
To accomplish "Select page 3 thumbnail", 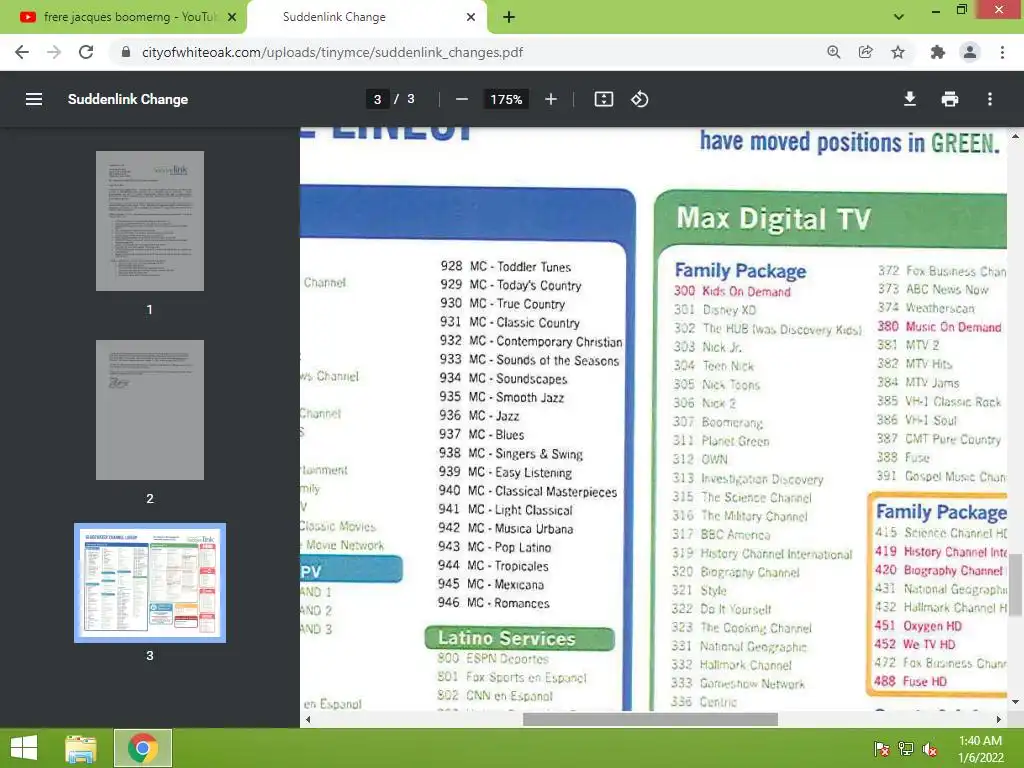I will 150,583.
